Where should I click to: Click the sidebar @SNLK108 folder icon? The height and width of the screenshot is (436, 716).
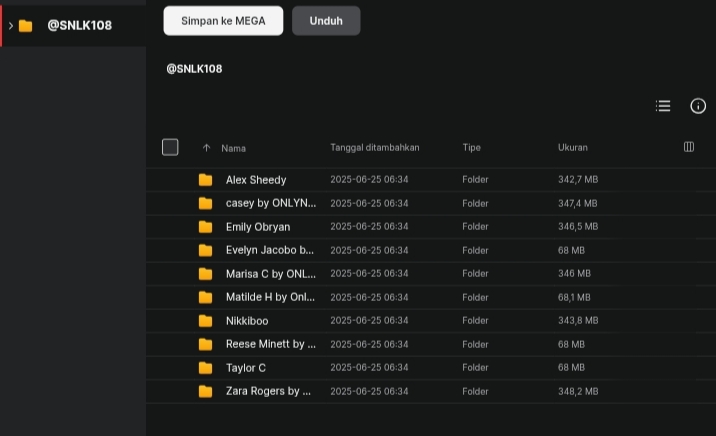coord(26,26)
